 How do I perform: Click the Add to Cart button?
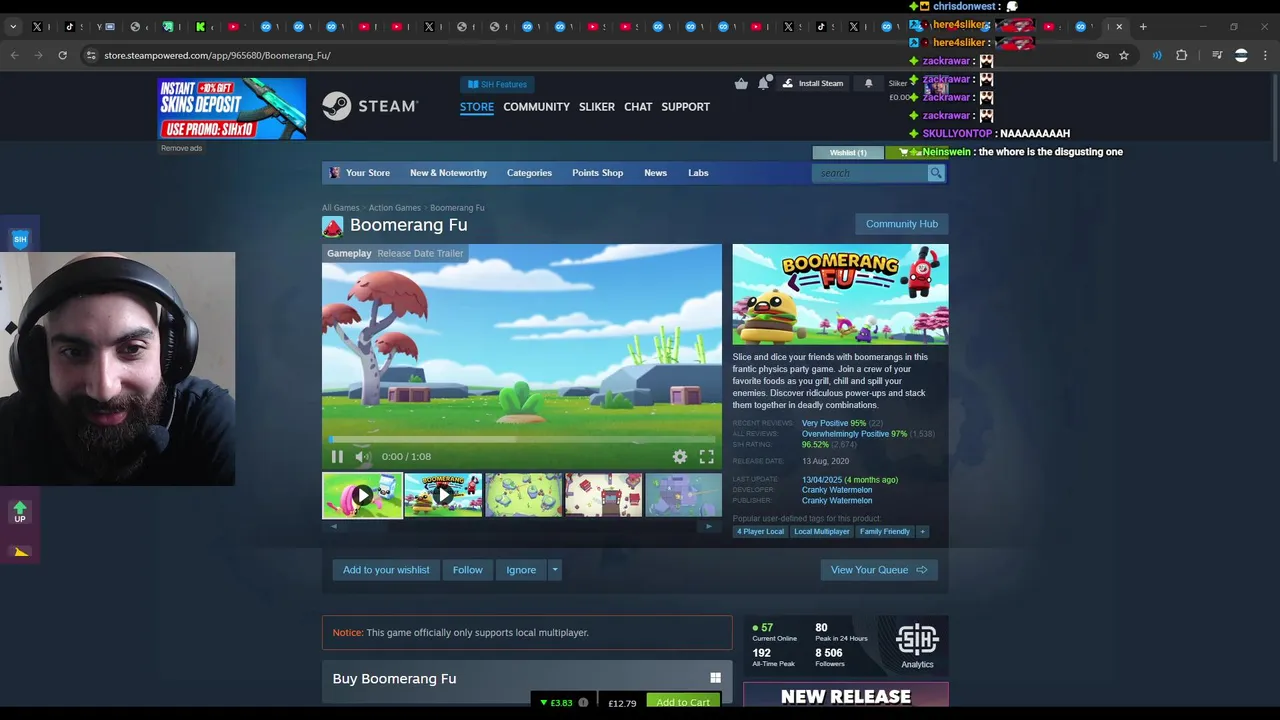click(683, 702)
